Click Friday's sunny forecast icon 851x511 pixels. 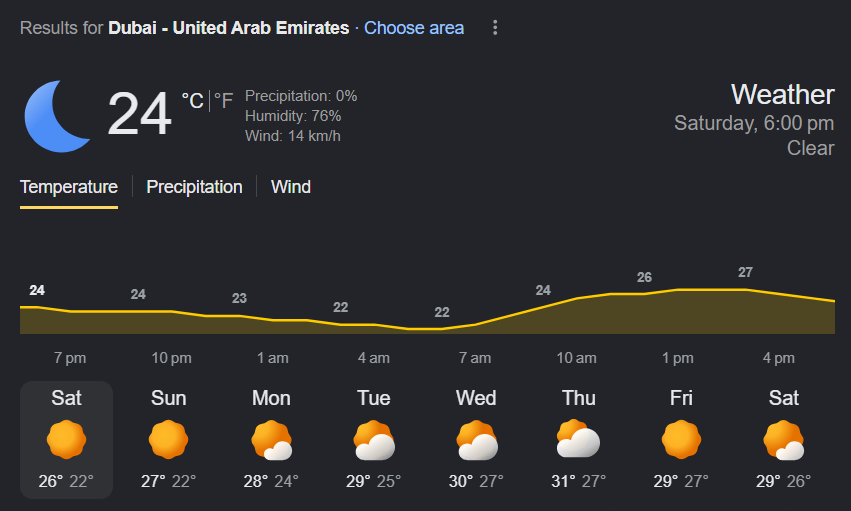click(x=681, y=440)
